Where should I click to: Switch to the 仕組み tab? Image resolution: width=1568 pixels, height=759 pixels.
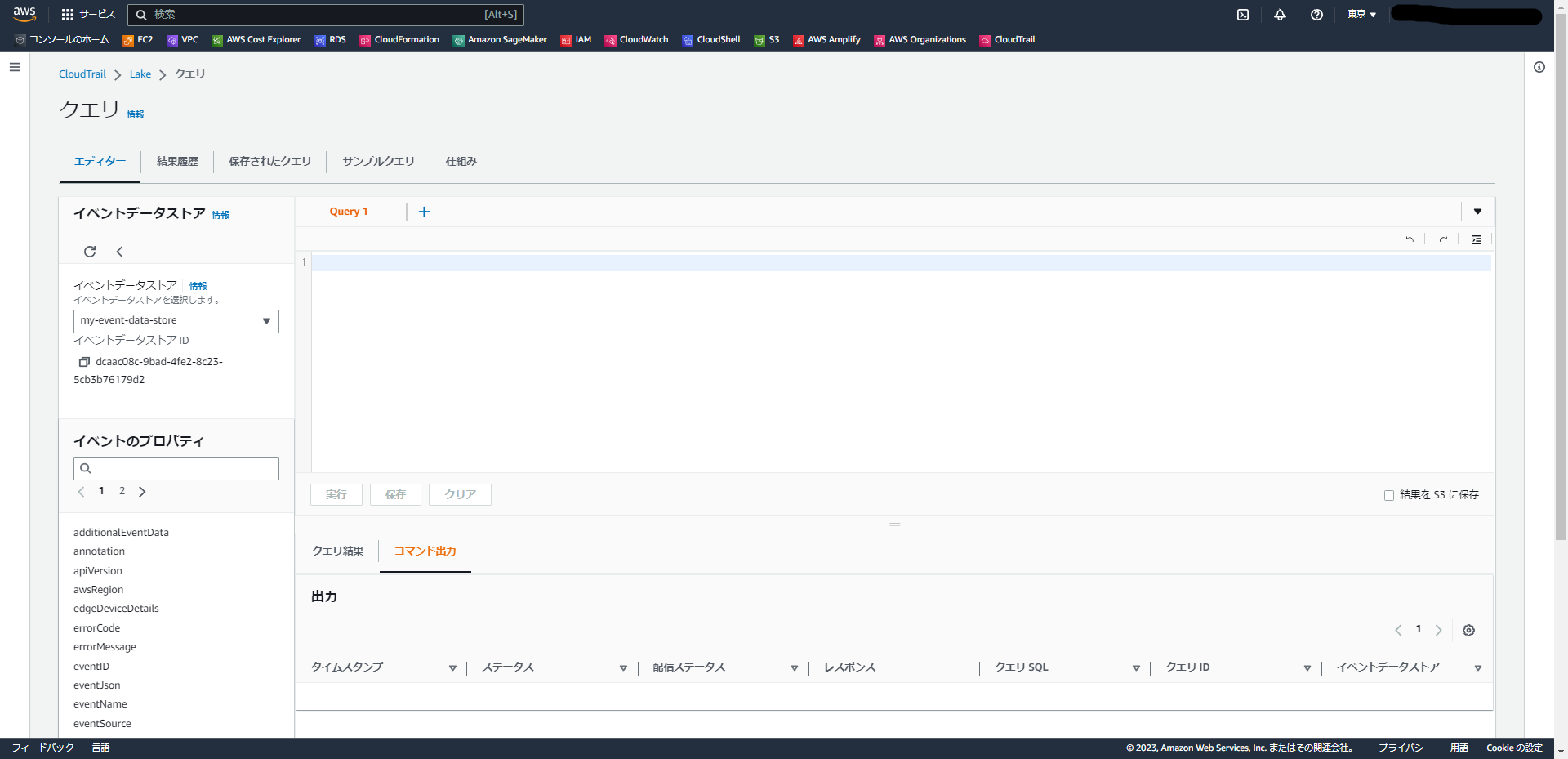pyautogui.click(x=461, y=162)
